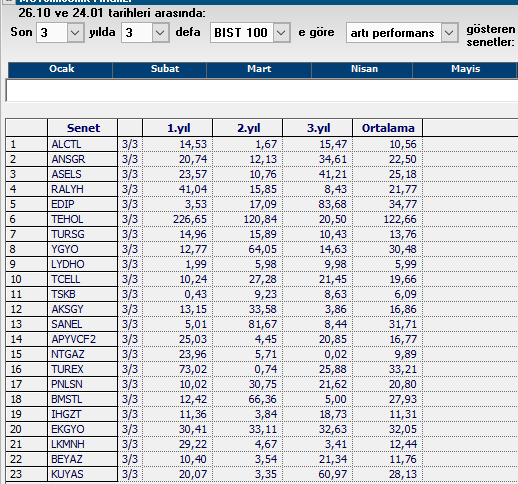Click EKGYO's average value 32,05
Image resolution: width=518 pixels, height=484 pixels.
click(x=403, y=429)
